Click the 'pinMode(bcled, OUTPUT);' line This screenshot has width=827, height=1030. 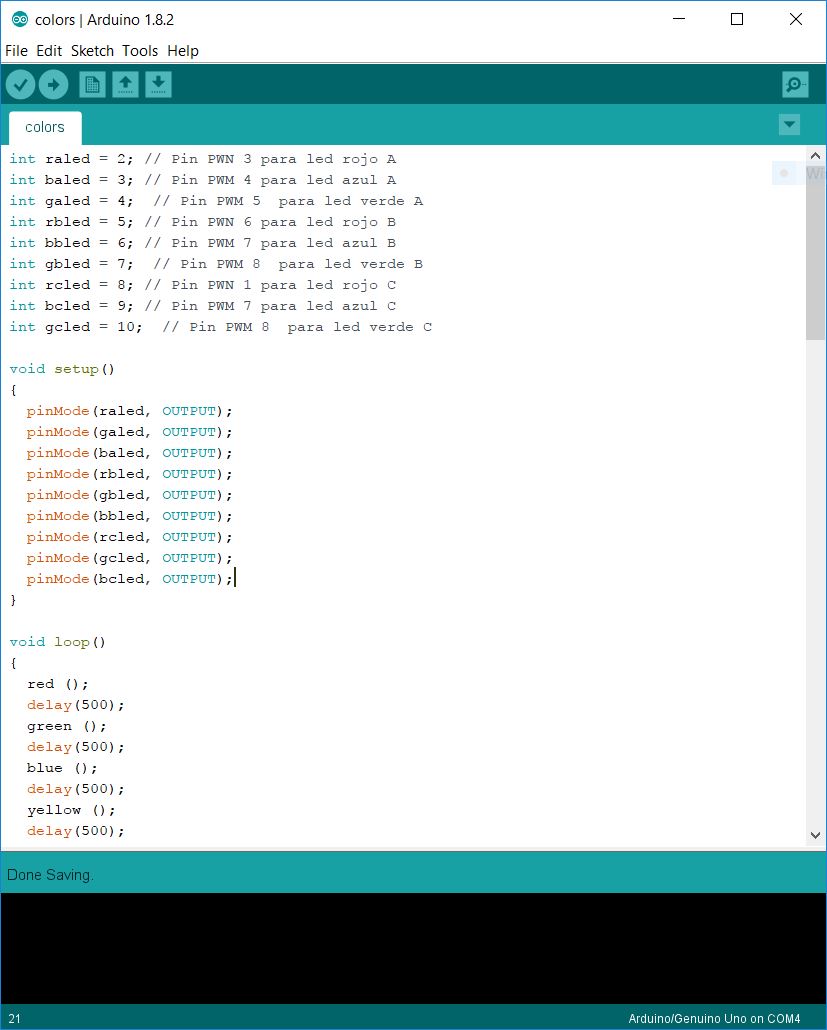click(129, 579)
